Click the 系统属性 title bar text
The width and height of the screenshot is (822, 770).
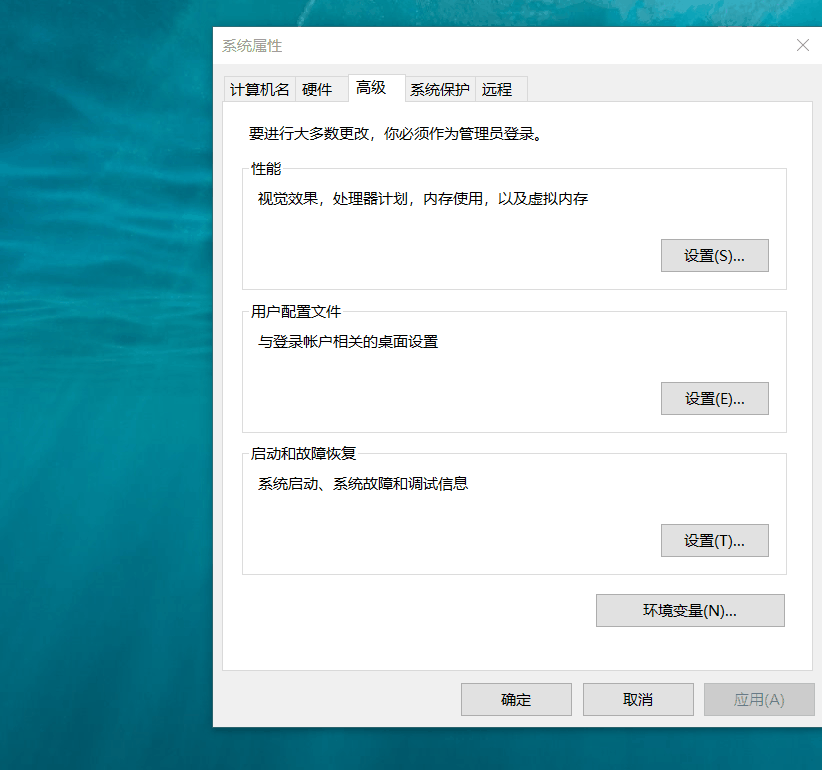click(252, 46)
